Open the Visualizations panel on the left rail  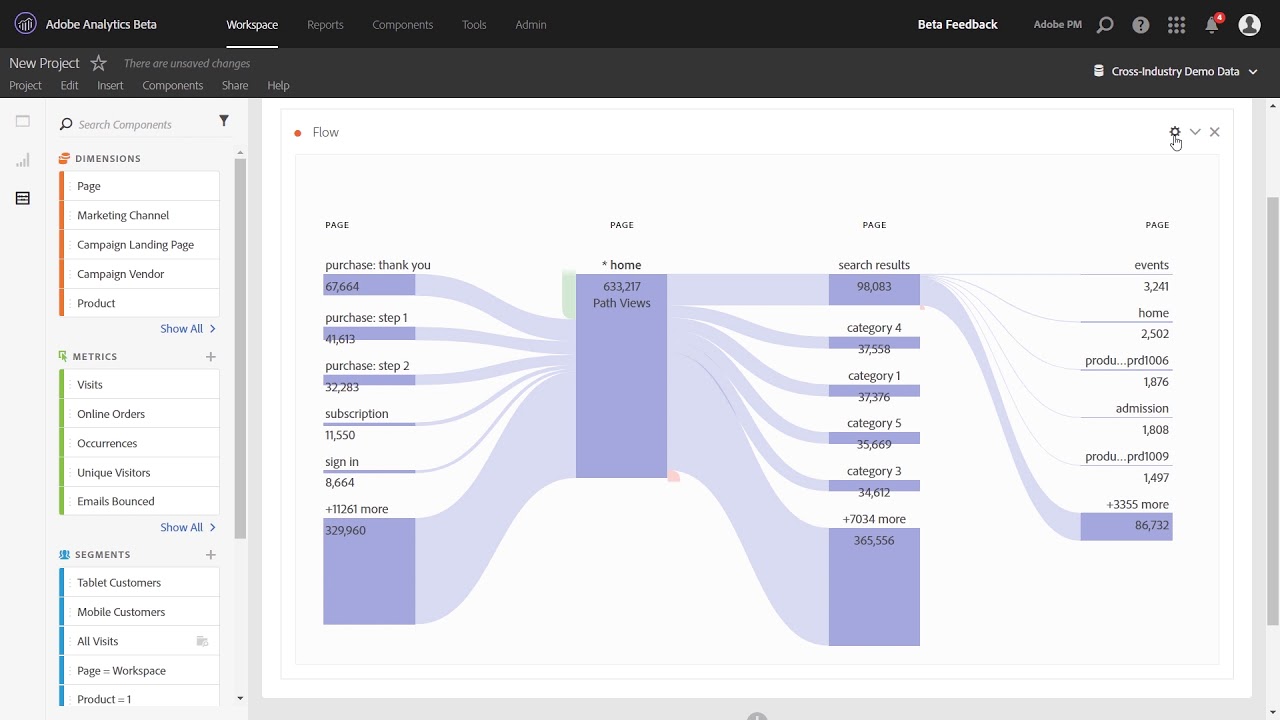tap(21, 160)
